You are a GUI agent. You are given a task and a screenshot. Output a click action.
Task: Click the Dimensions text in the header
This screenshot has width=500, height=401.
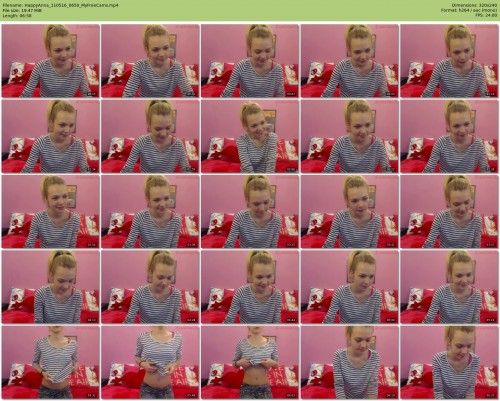(x=475, y=6)
